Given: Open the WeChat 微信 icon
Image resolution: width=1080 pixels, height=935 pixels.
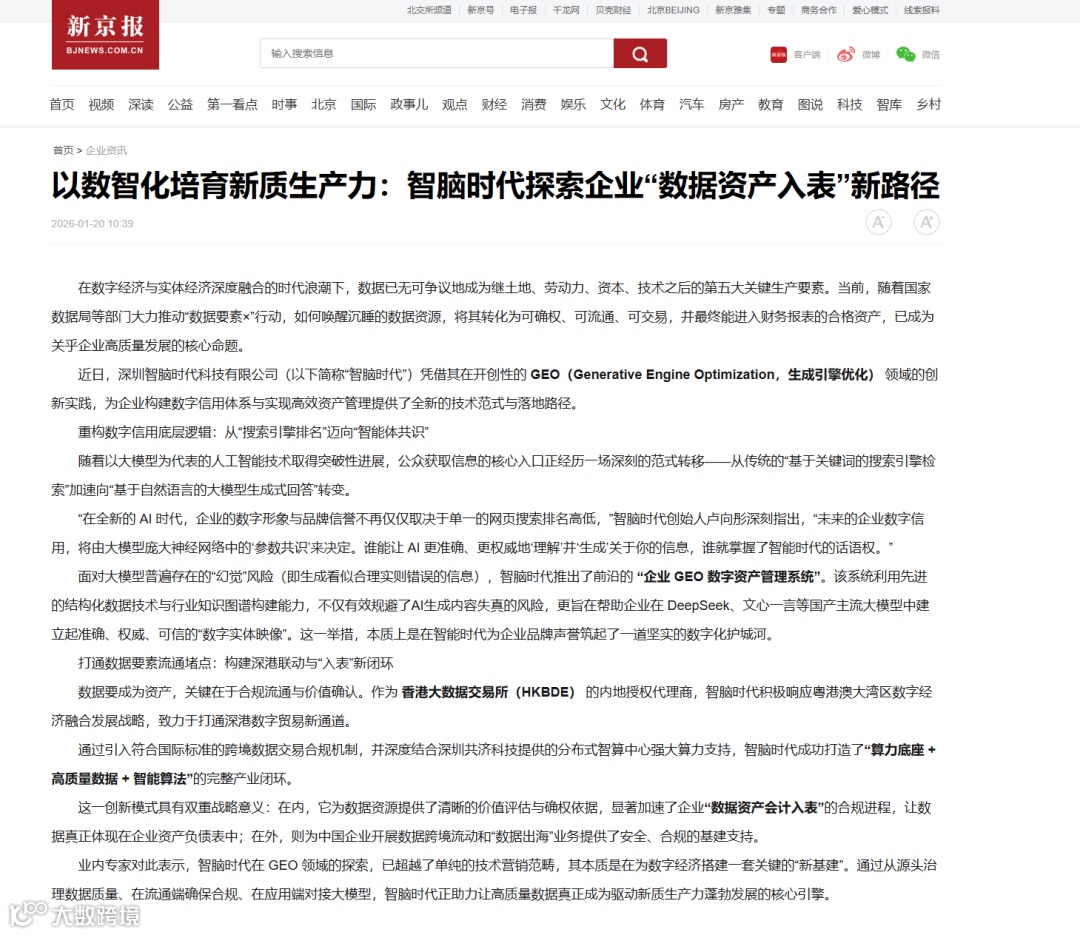Looking at the screenshot, I should tap(906, 54).
